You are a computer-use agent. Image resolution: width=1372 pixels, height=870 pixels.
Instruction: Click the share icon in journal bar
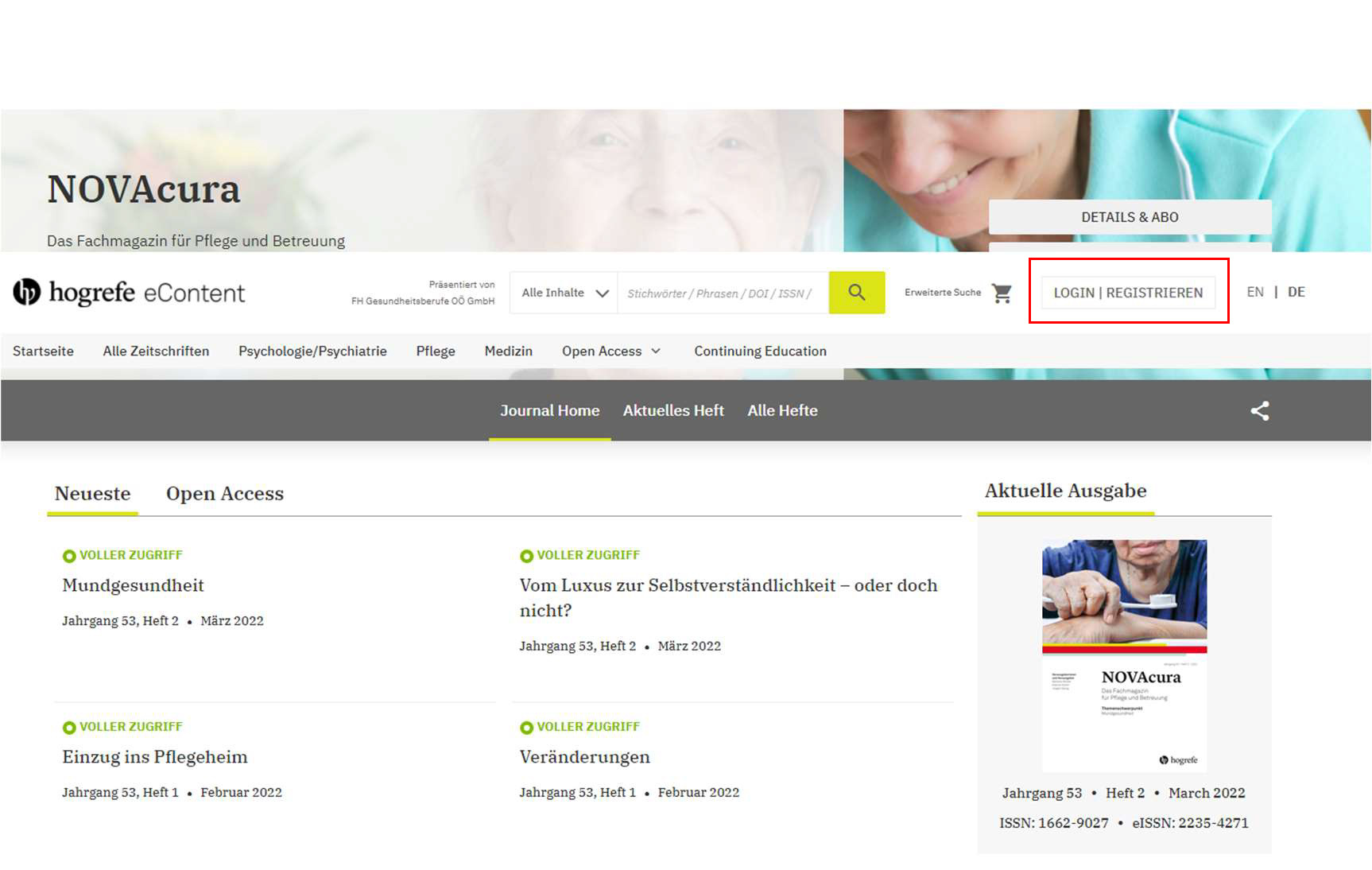(x=1259, y=410)
